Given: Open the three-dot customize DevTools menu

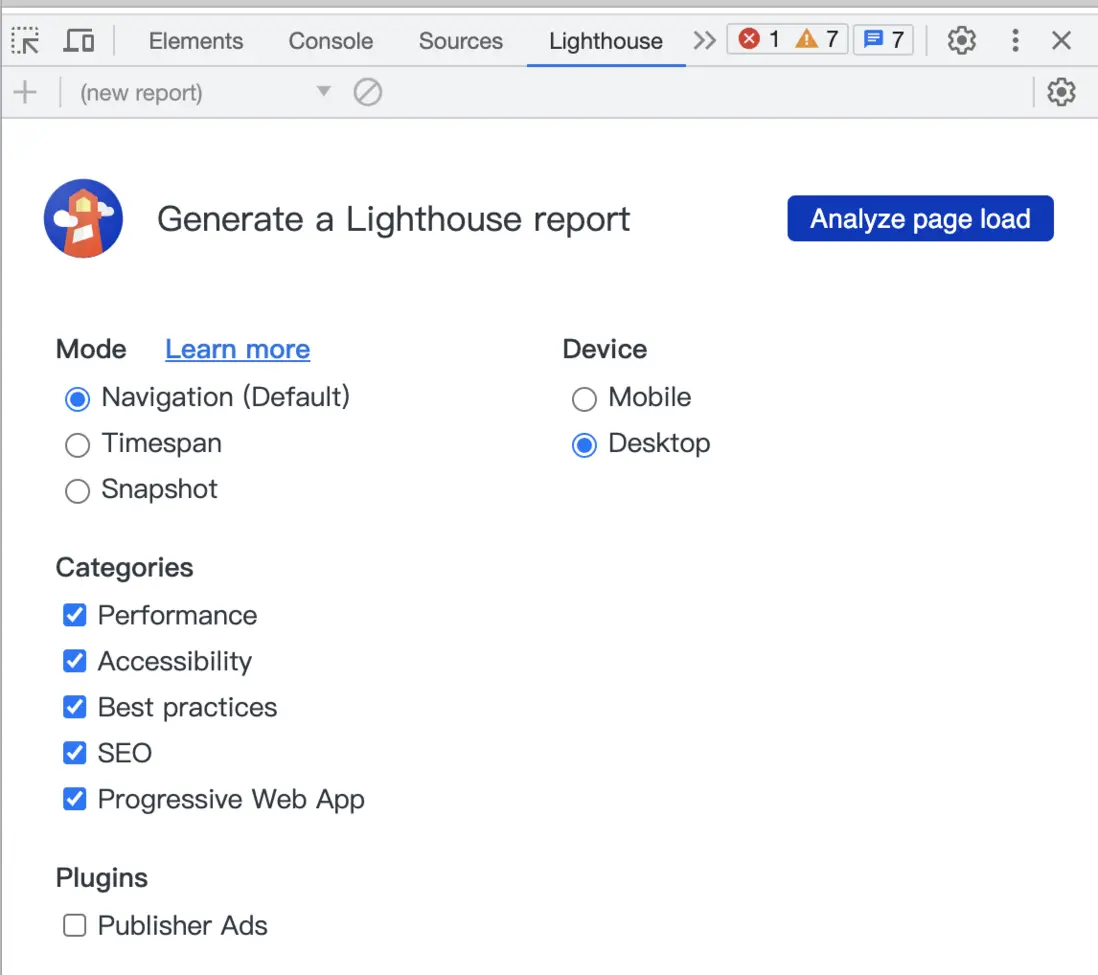Looking at the screenshot, I should pyautogui.click(x=1015, y=40).
